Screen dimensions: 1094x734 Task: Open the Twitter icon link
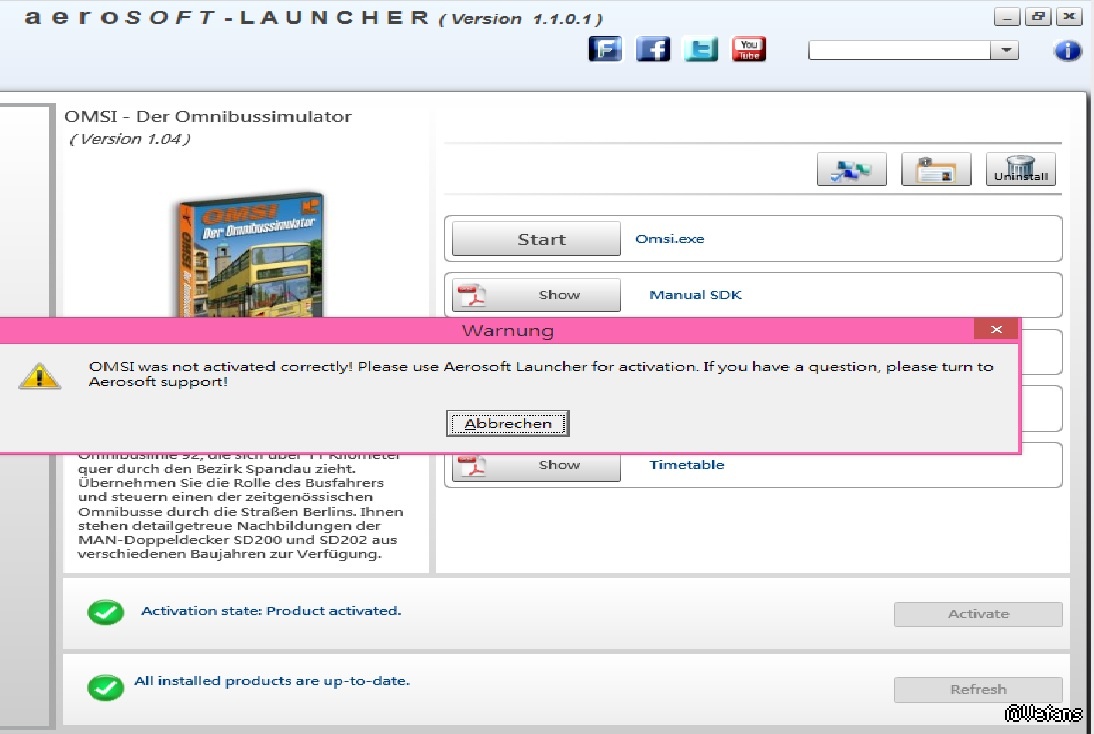[700, 49]
